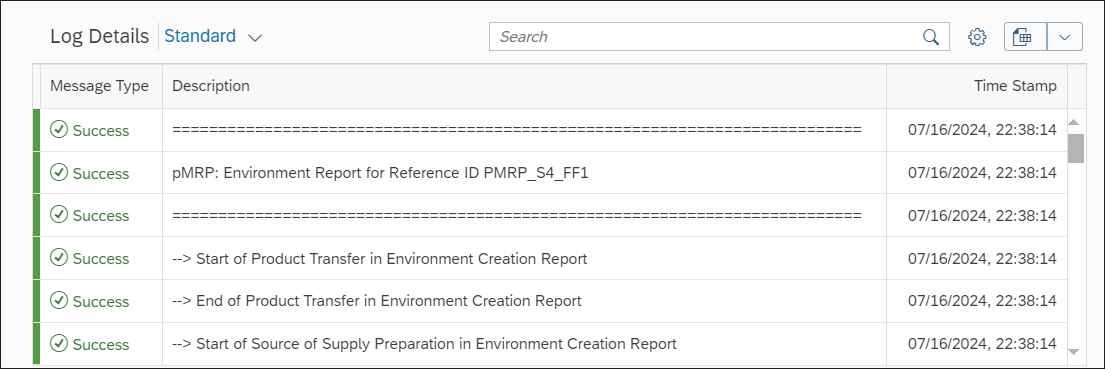
Task: Select 'Start of Source of Supply Preparation' row
Action: click(x=550, y=344)
